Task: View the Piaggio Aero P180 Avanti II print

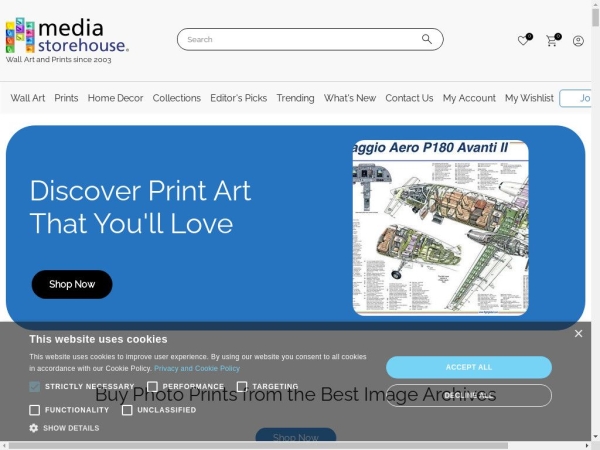Action: pyautogui.click(x=440, y=228)
